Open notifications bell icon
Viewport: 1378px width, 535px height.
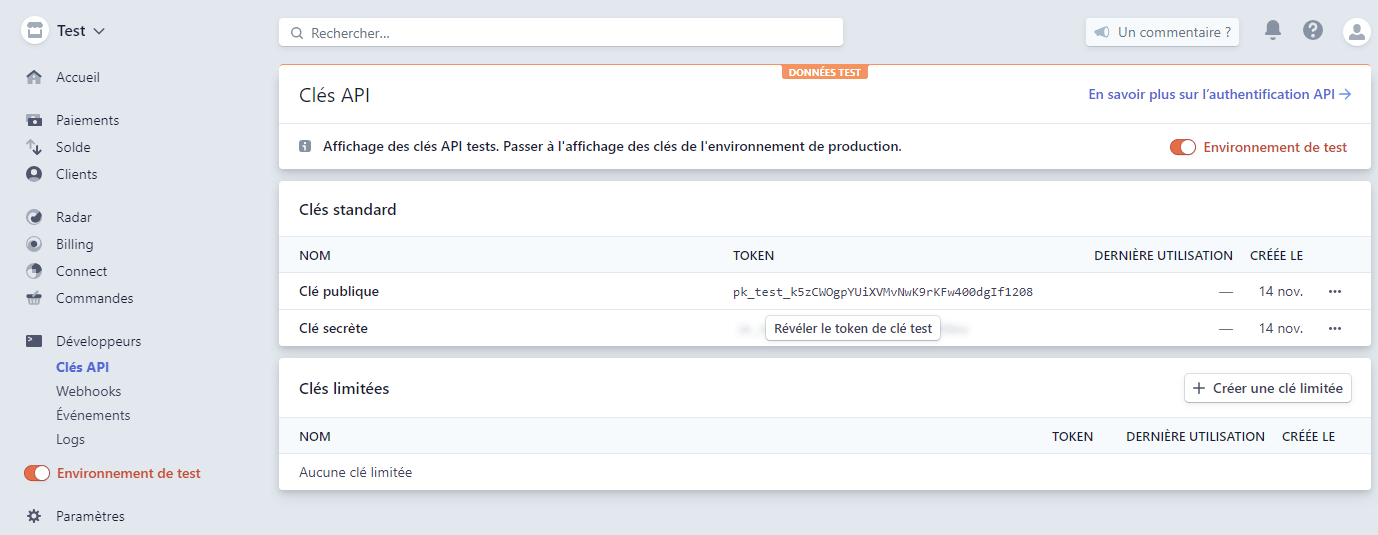coord(1273,30)
